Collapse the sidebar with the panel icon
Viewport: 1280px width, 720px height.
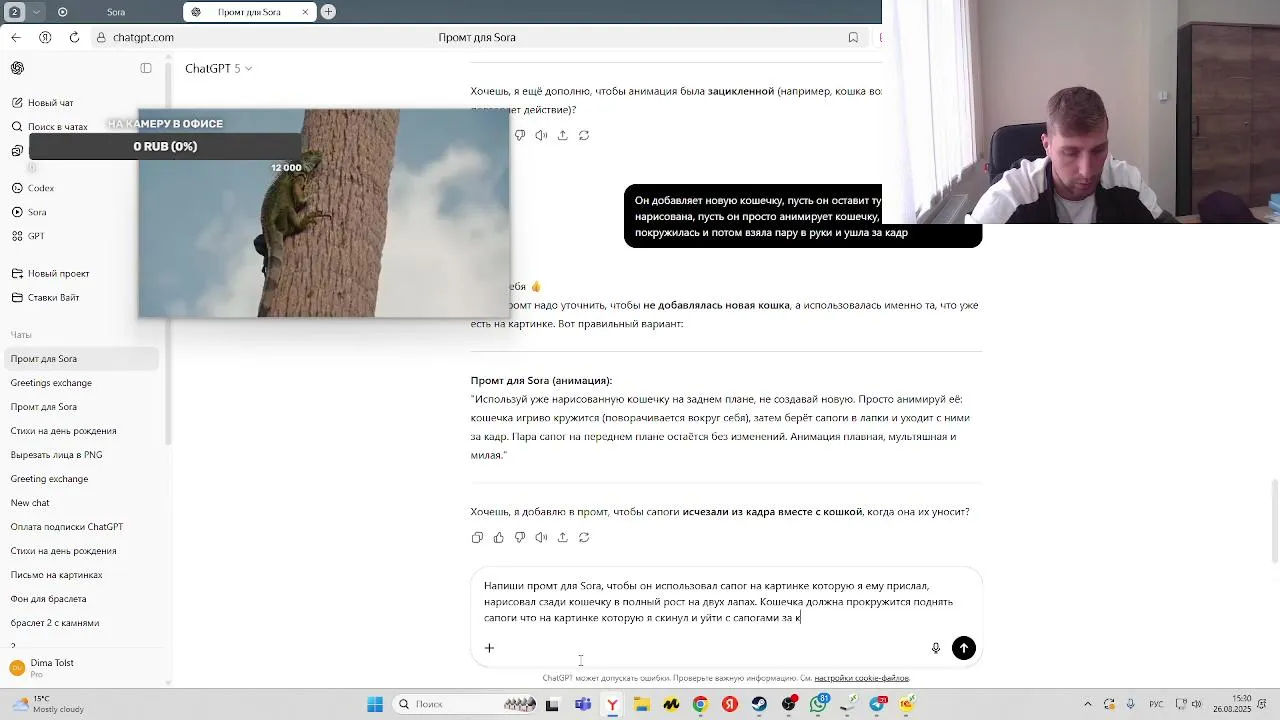[x=146, y=68]
